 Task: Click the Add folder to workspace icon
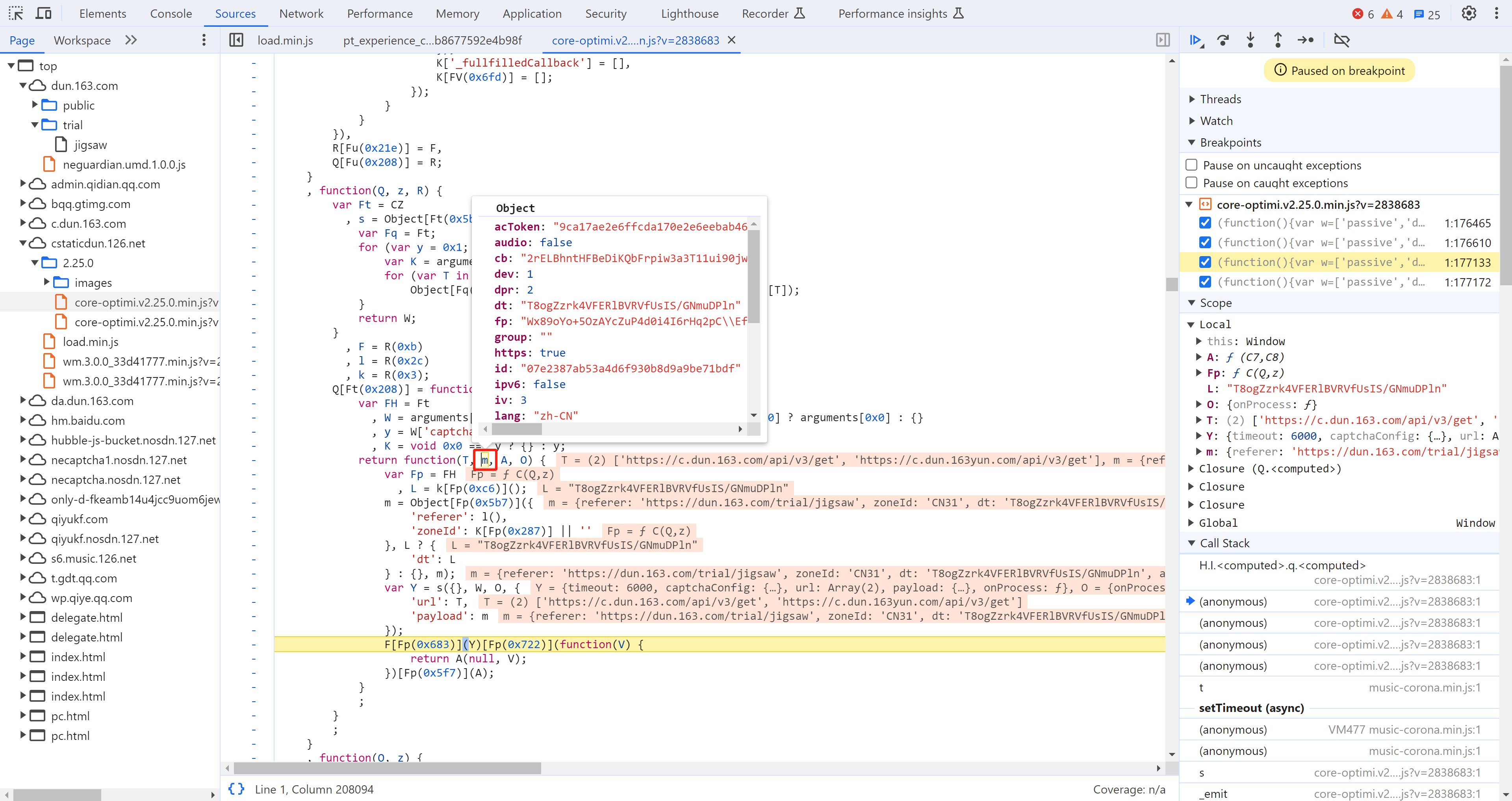(x=204, y=40)
